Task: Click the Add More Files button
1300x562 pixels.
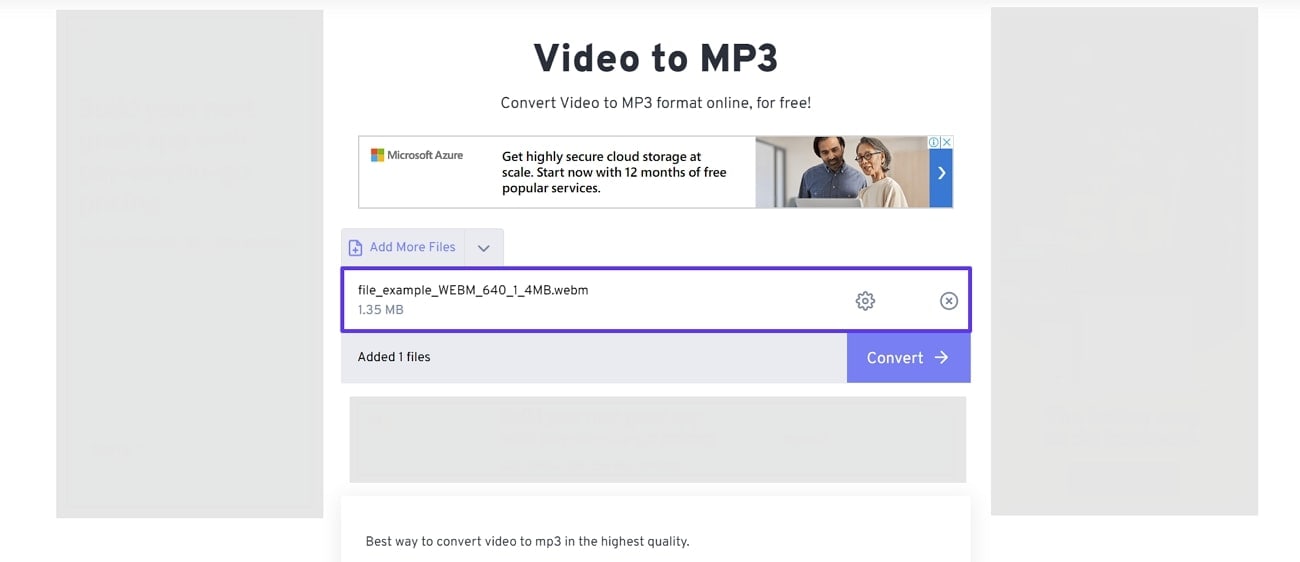Action: pyautogui.click(x=402, y=247)
